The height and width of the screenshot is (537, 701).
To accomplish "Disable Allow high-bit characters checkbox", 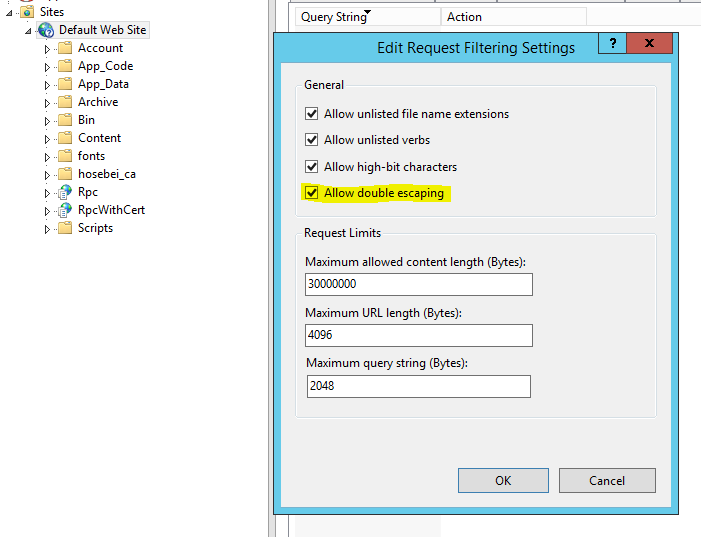I will (x=312, y=166).
